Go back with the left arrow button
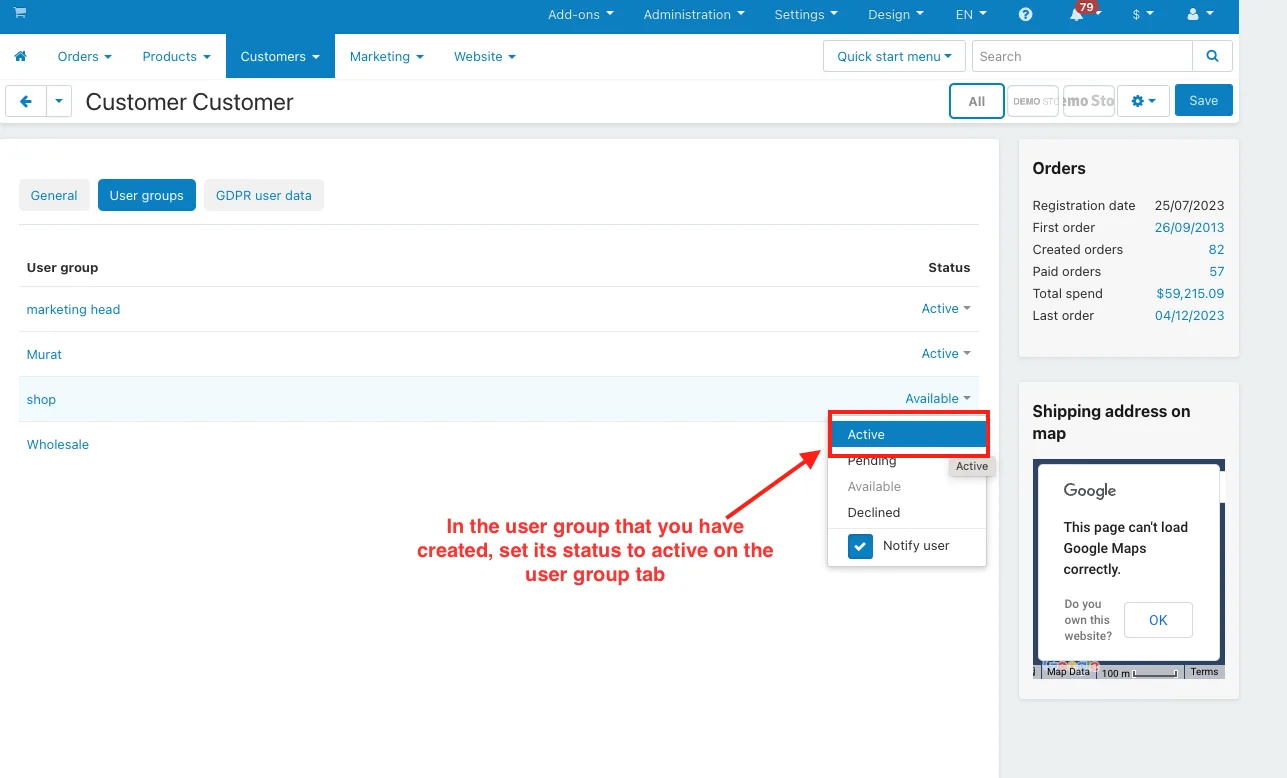The height and width of the screenshot is (778, 1287). pos(26,101)
